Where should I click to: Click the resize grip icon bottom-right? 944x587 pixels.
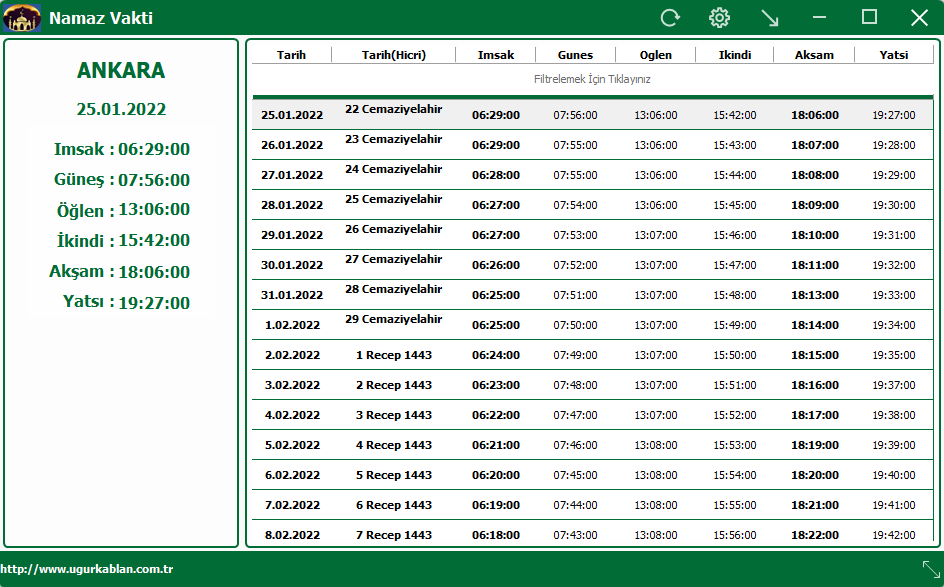coord(931,569)
